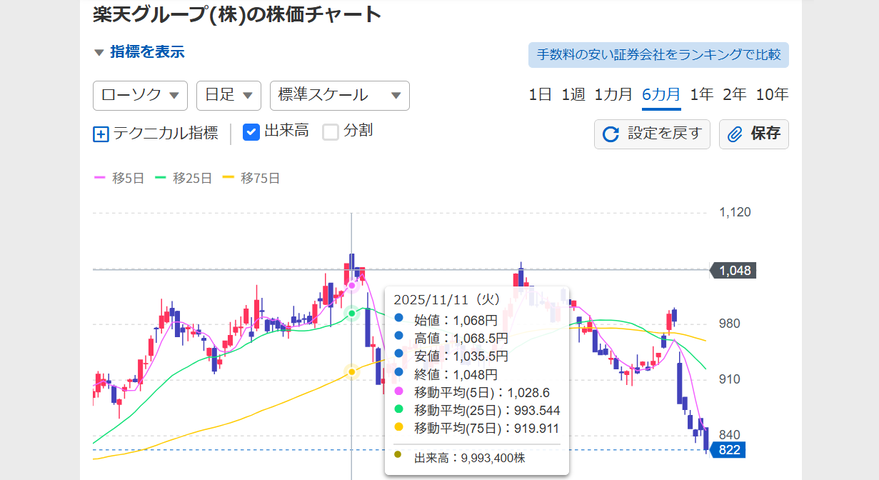Screen dimensions: 879x480
Task: Select the 6カ月 period tab
Action: [661, 95]
